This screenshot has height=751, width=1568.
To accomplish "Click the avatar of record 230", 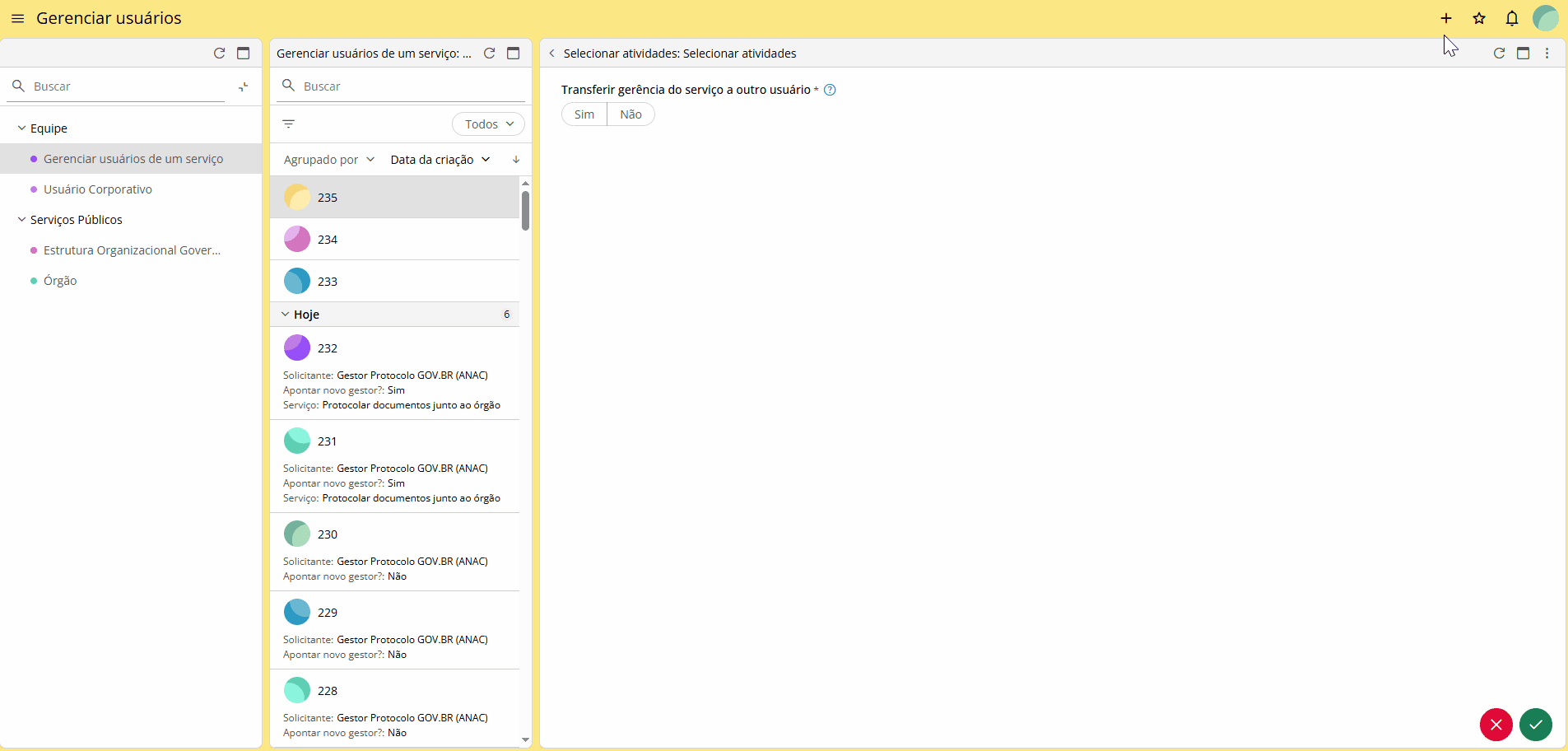I will [x=297, y=534].
